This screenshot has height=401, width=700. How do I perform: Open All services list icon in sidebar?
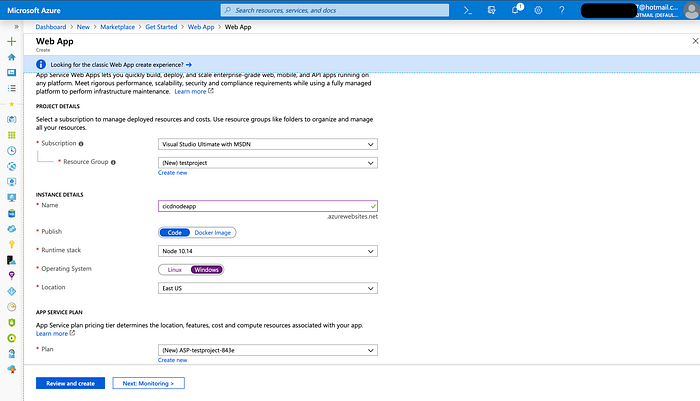[x=12, y=88]
